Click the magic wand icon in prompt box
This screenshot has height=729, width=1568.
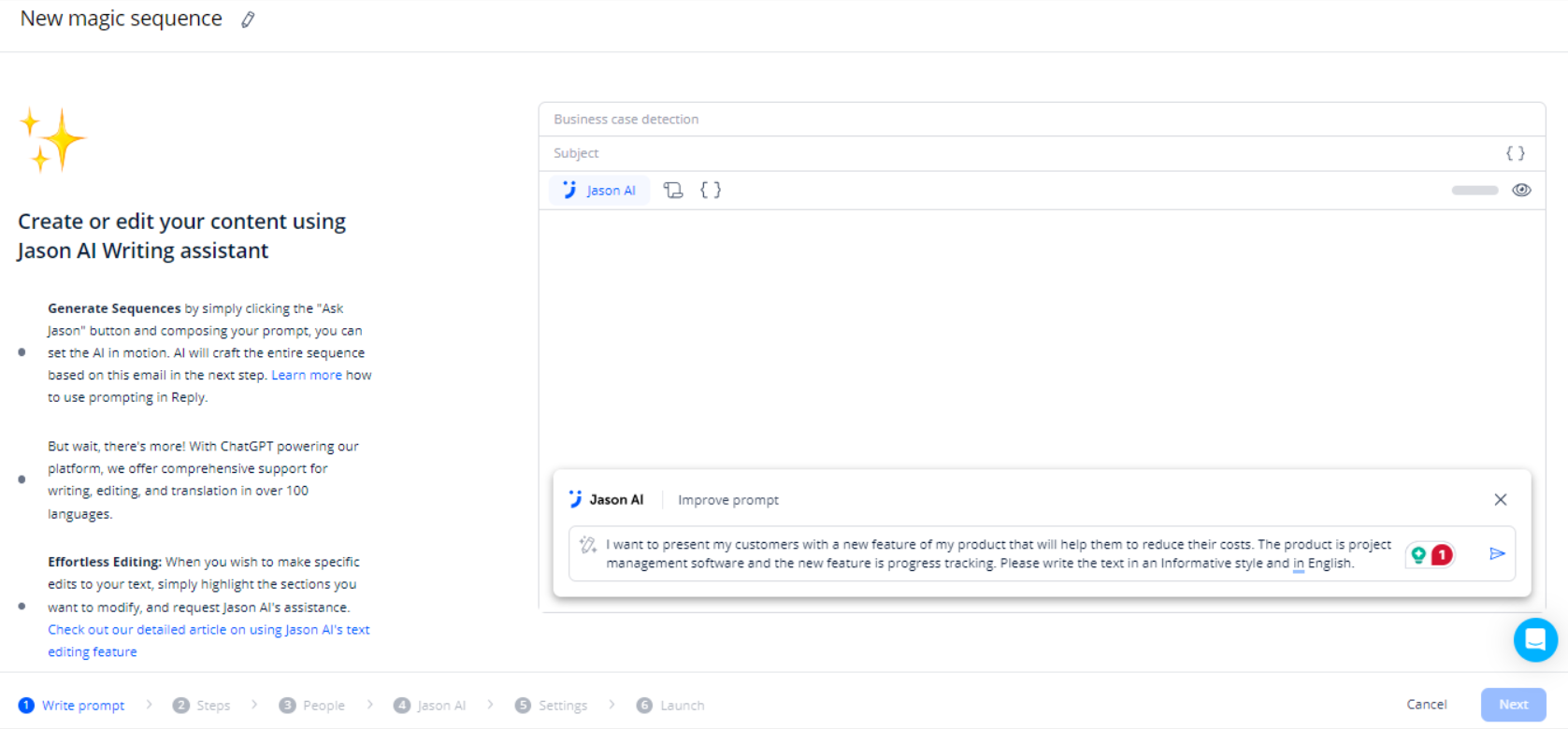click(x=587, y=545)
